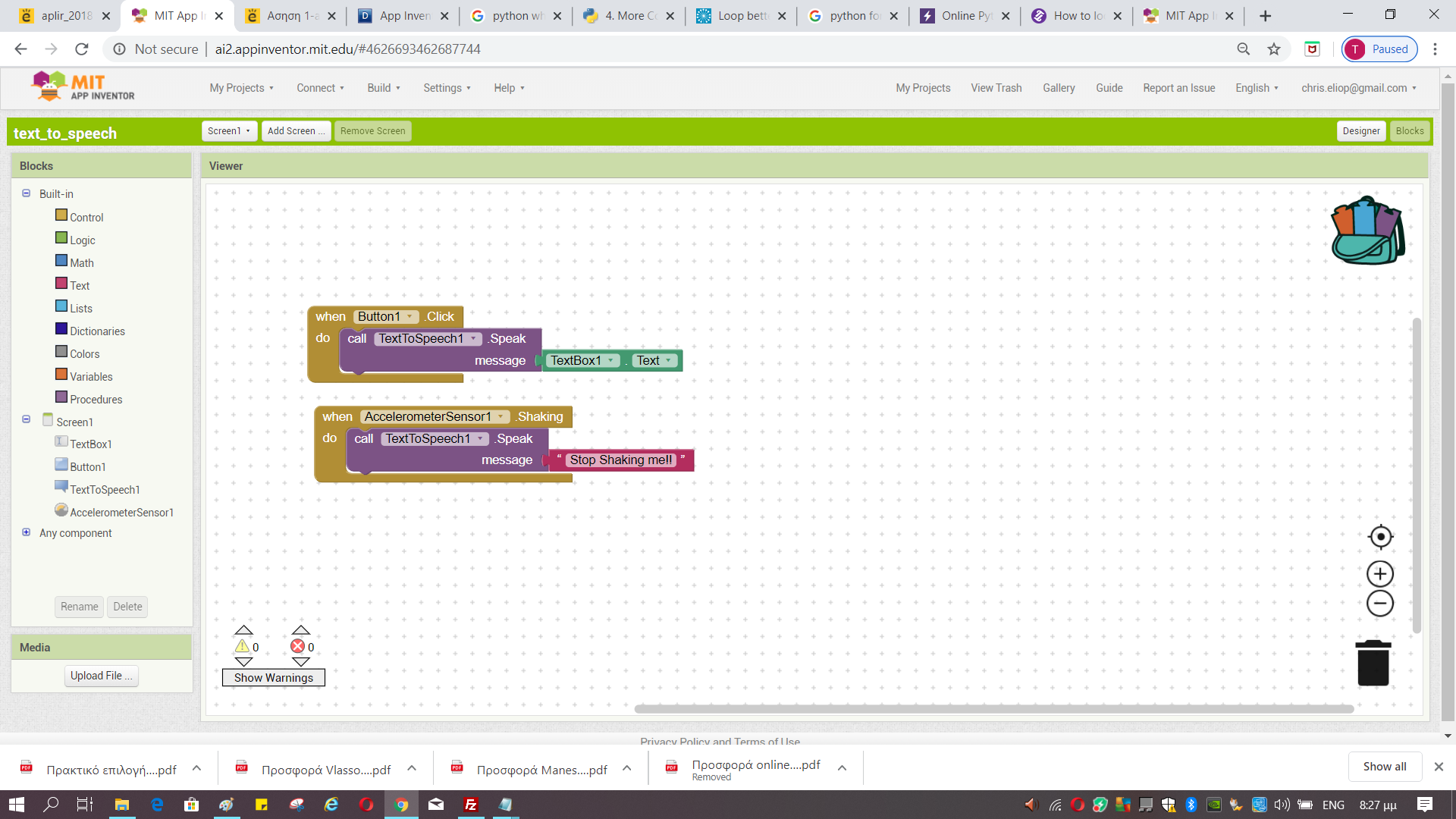Collapse the Built-in tree section
The image size is (1456, 819).
(x=26, y=193)
